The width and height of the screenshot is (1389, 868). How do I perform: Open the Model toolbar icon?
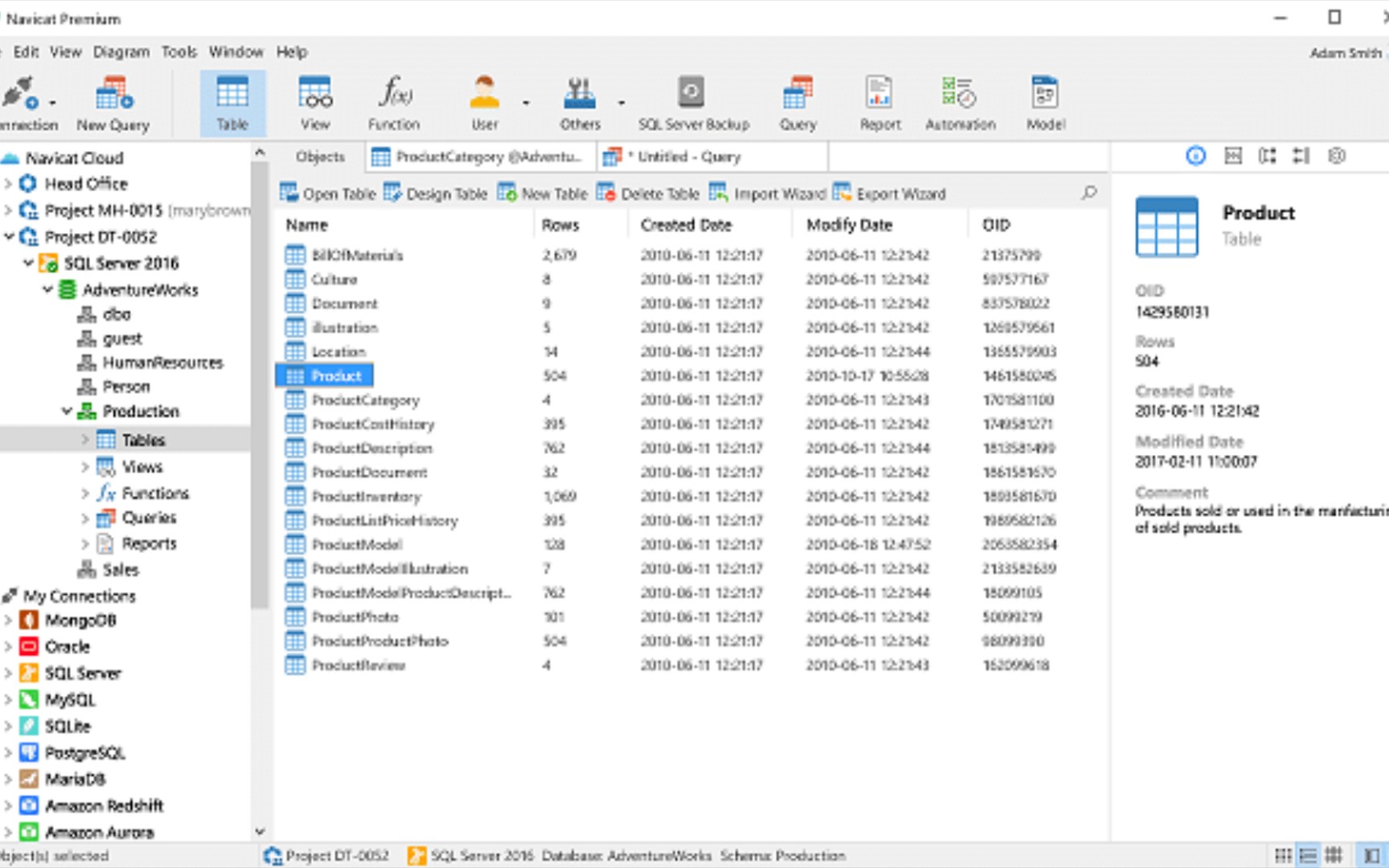1046,103
